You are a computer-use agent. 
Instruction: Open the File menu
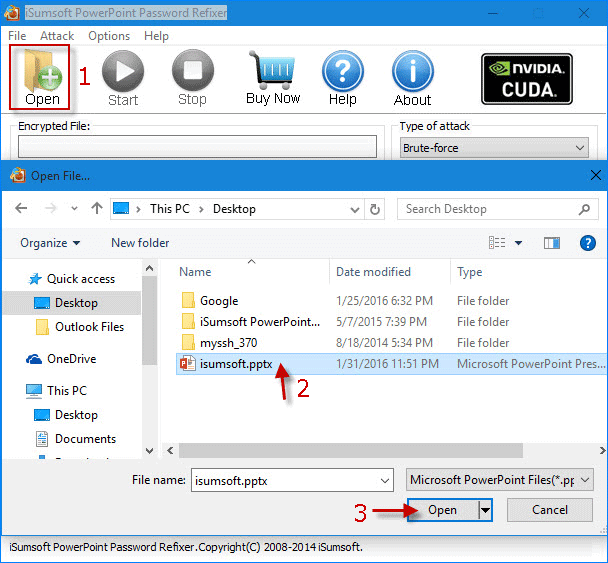[x=17, y=36]
